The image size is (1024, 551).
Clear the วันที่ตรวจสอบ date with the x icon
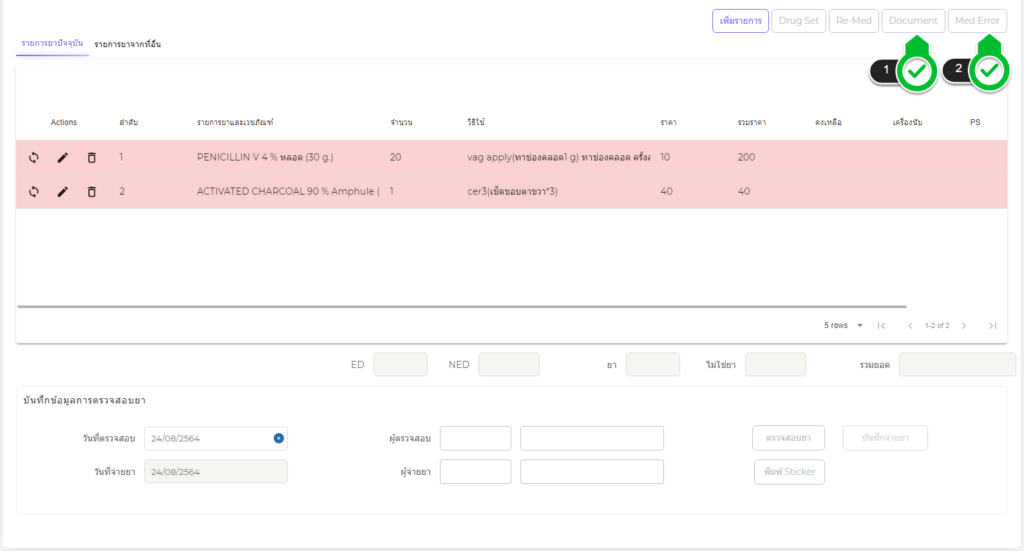(279, 438)
